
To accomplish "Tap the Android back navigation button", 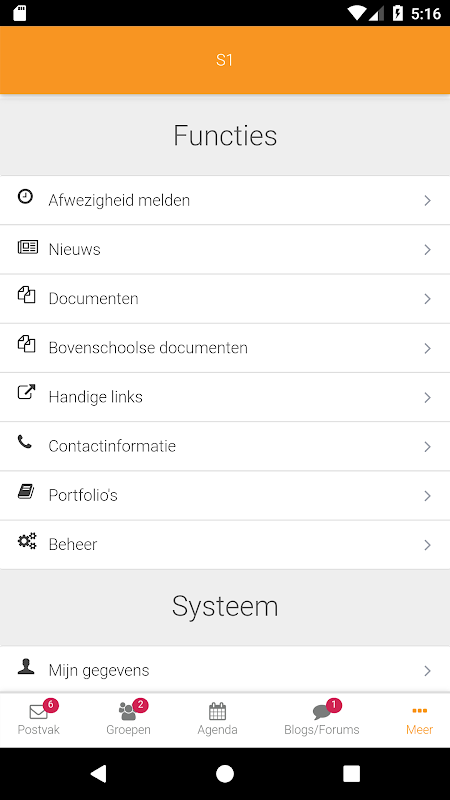I will [x=98, y=773].
